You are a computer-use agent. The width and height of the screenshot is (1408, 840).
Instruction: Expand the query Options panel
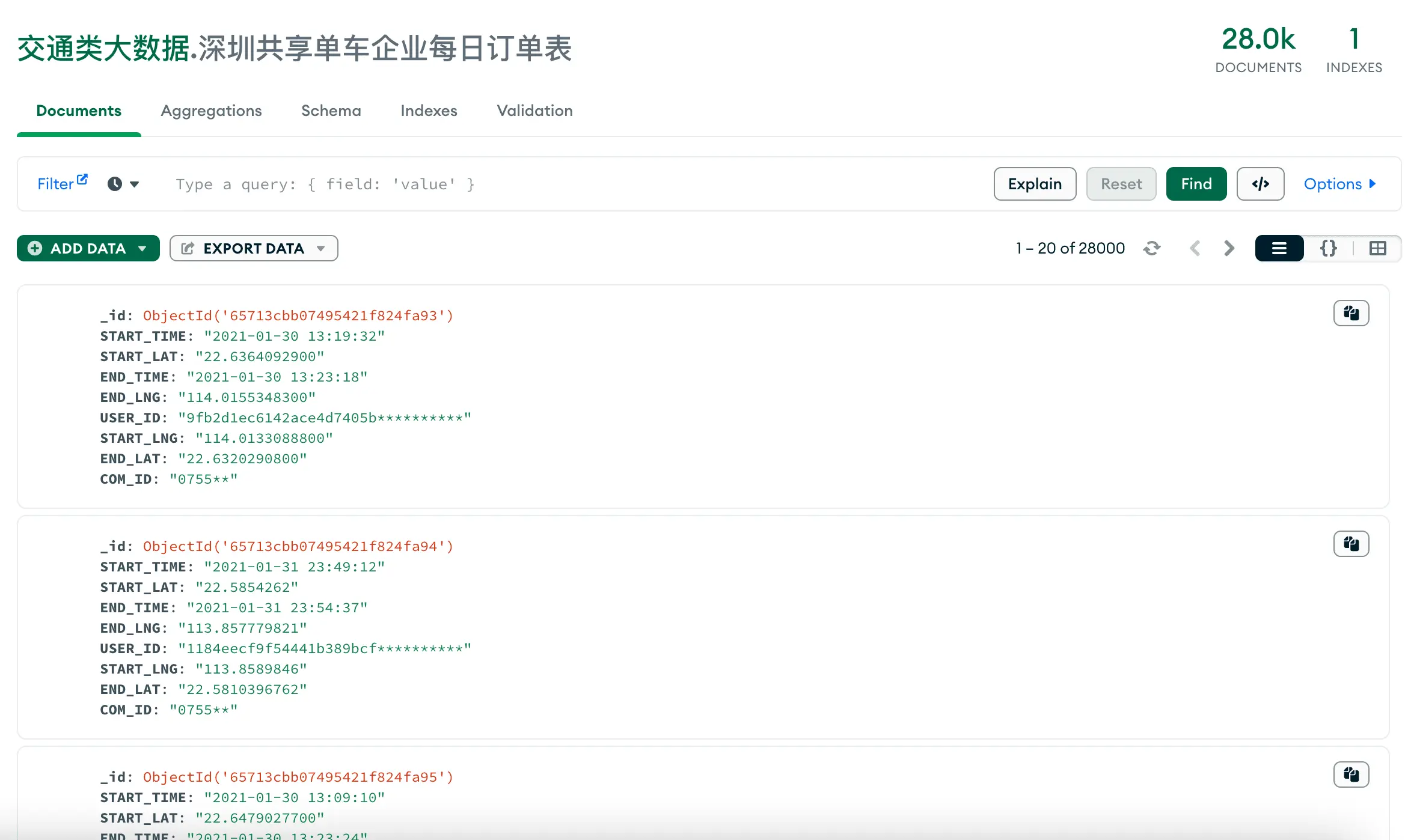(x=1339, y=184)
